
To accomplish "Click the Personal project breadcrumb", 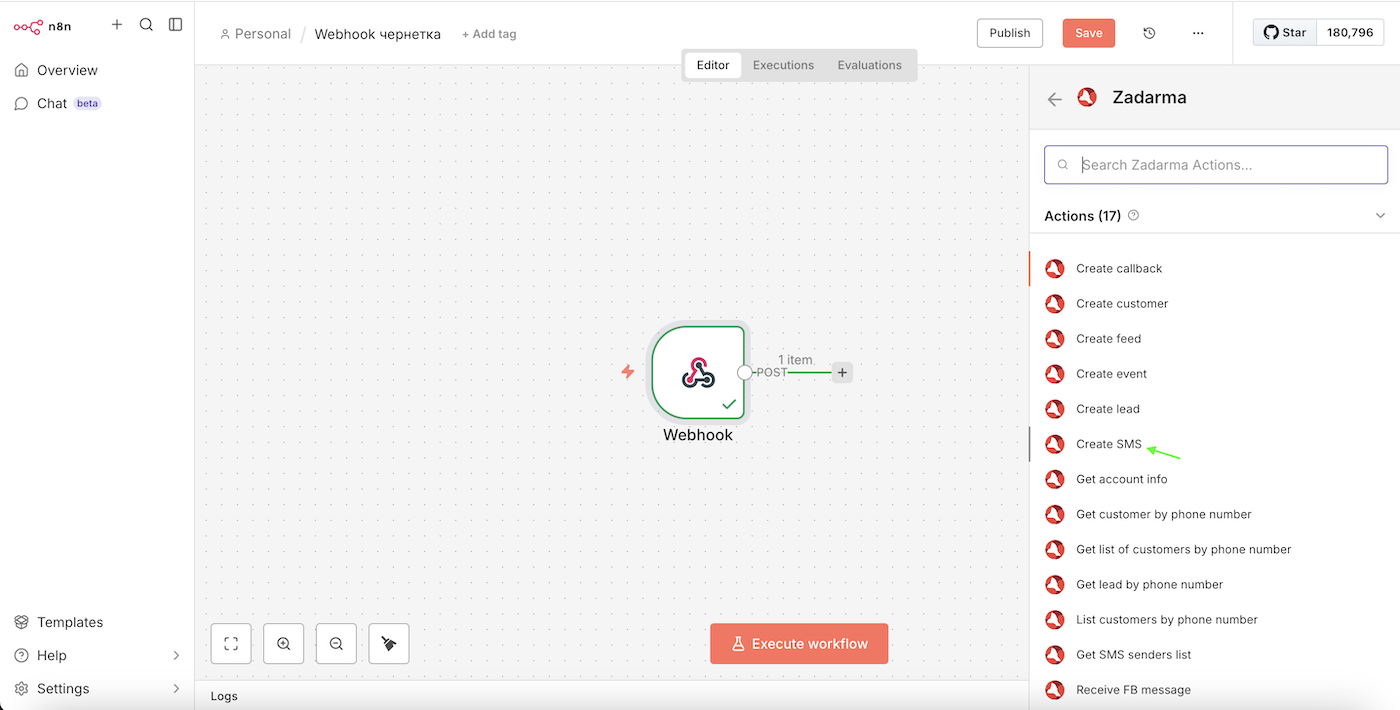I will click(255, 34).
